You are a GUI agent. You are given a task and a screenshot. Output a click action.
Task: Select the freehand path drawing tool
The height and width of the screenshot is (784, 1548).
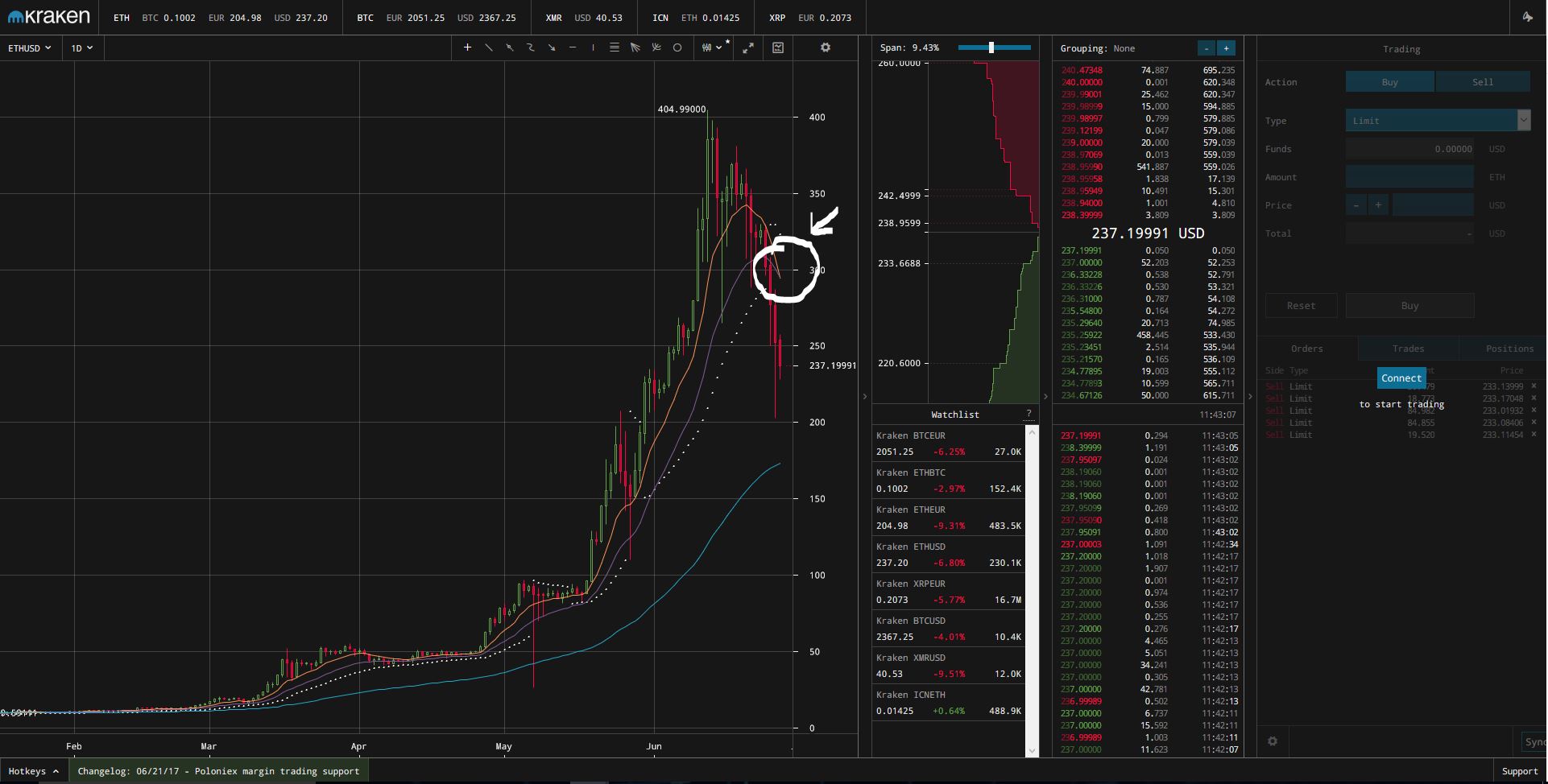click(x=530, y=47)
